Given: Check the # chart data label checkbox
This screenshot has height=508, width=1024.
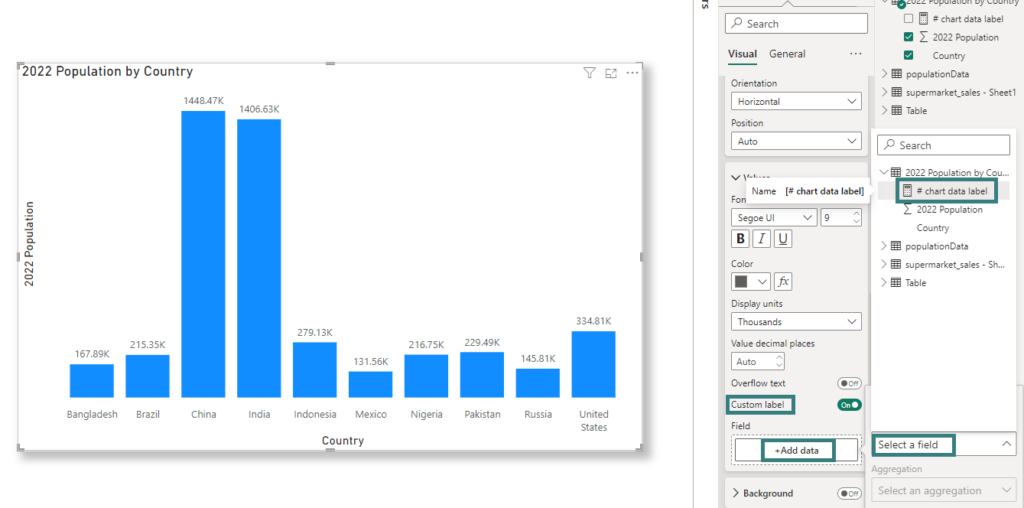Looking at the screenshot, I should coord(908,18).
